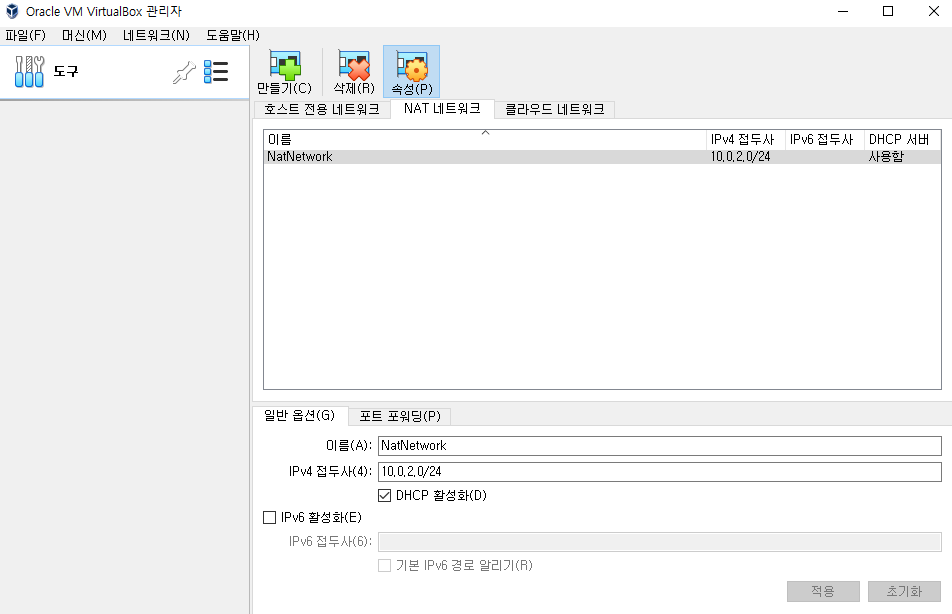The width and height of the screenshot is (952, 614).
Task: Minimize the VirtualBox manager window
Action: [843, 11]
